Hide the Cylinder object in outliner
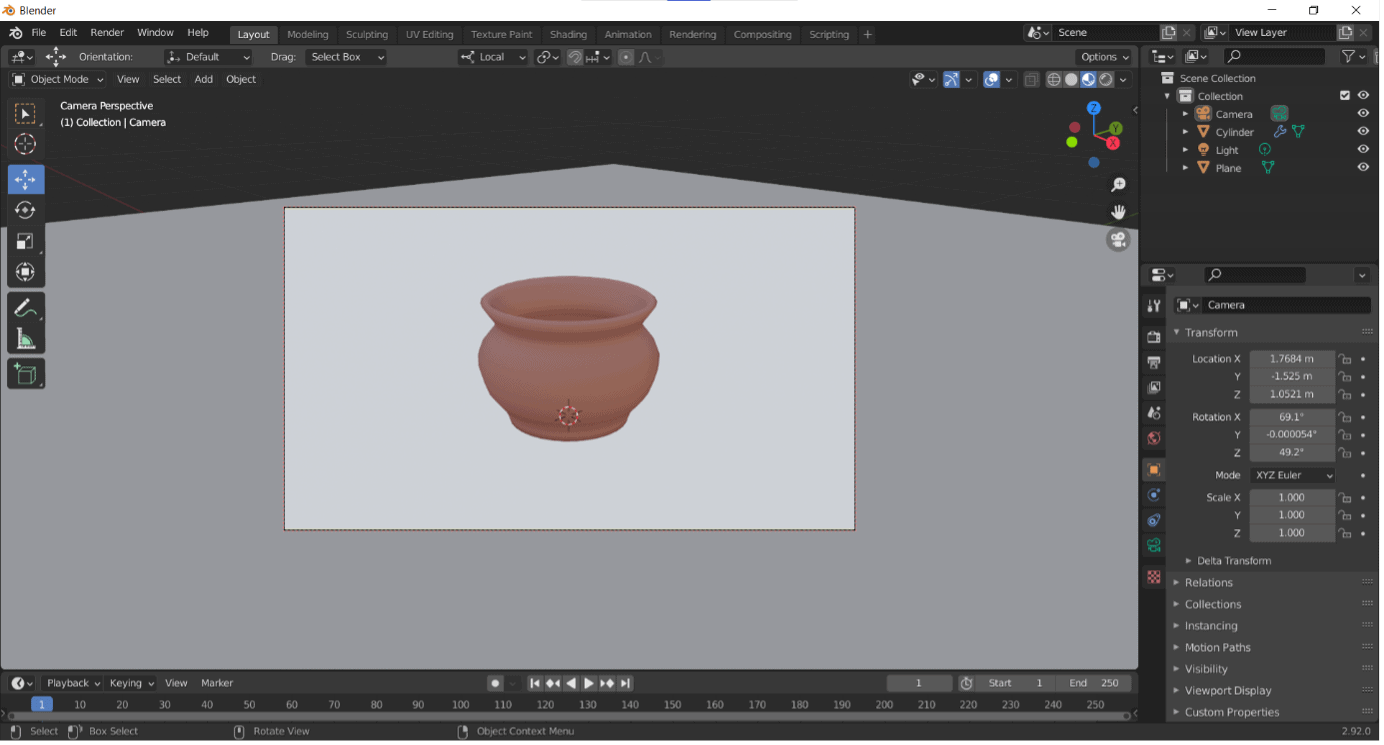 1362,132
